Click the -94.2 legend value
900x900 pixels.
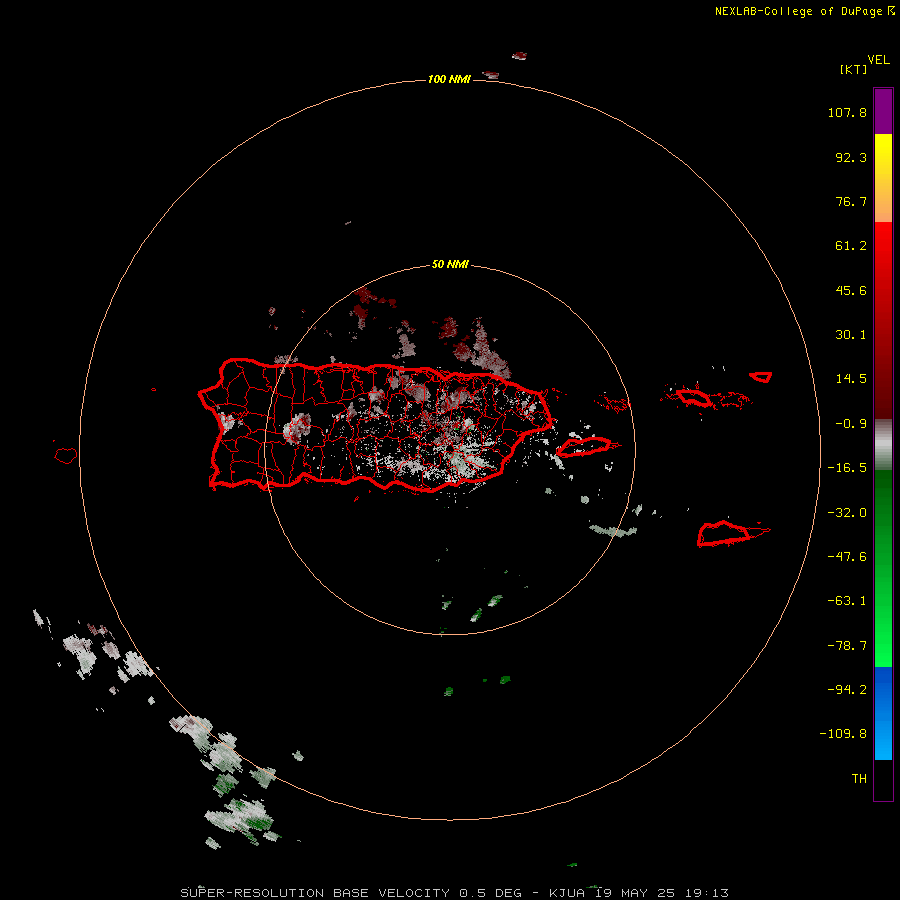click(x=847, y=690)
